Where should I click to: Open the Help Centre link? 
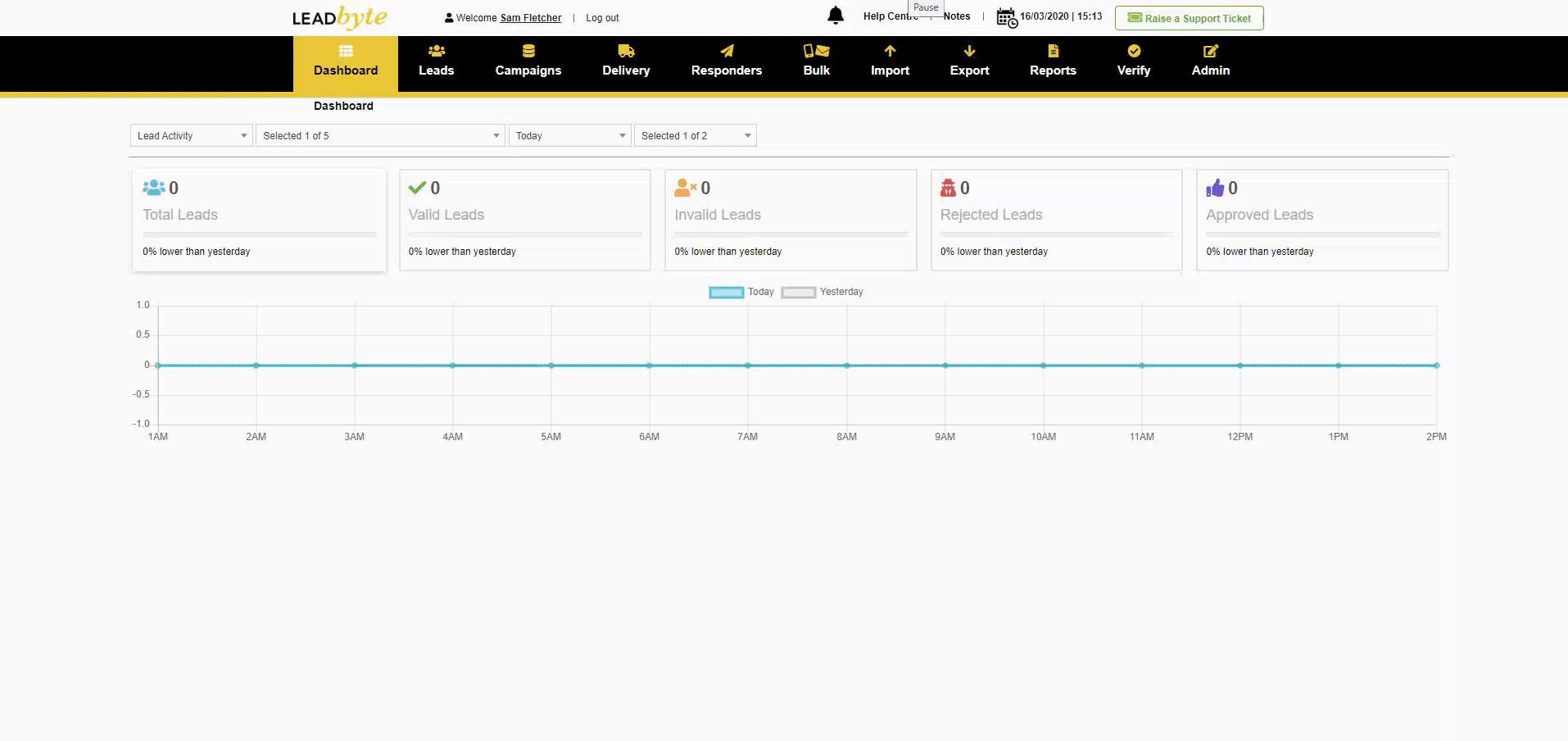[x=890, y=16]
